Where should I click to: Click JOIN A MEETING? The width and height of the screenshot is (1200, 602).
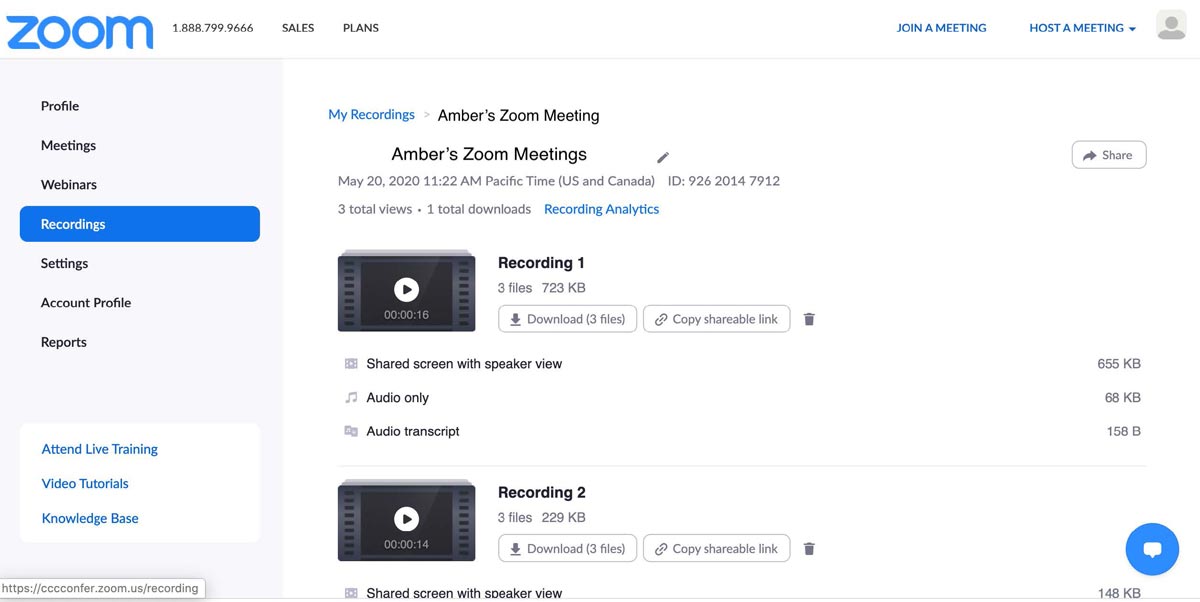click(x=941, y=27)
